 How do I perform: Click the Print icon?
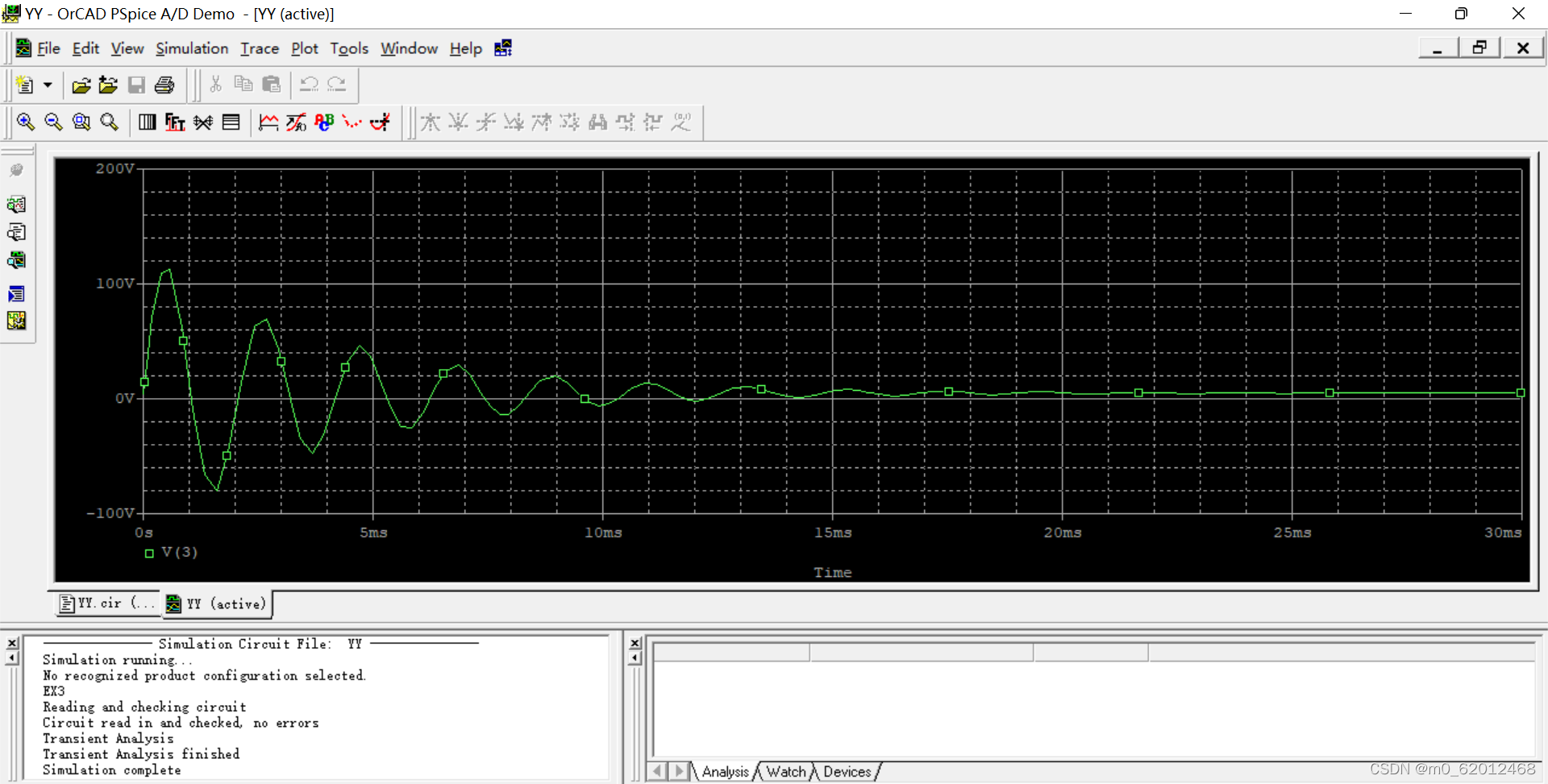(164, 85)
